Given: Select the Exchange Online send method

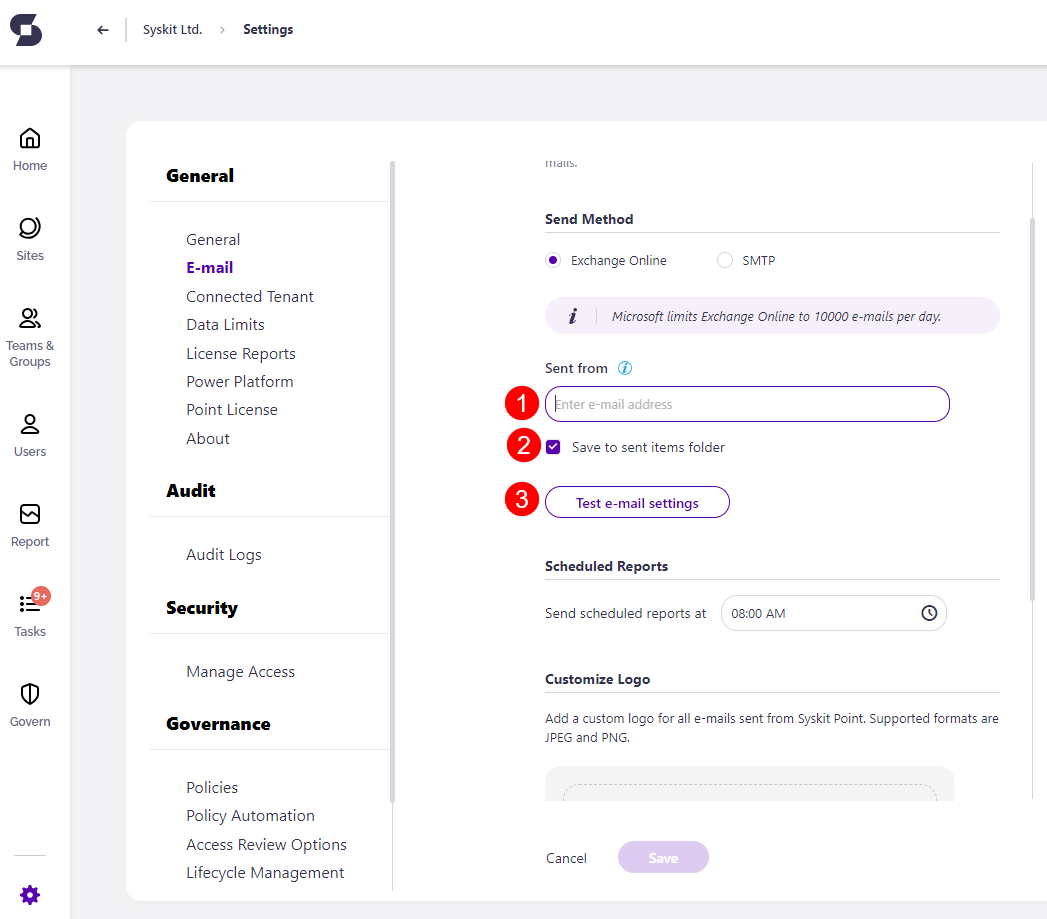Looking at the screenshot, I should tap(553, 259).
